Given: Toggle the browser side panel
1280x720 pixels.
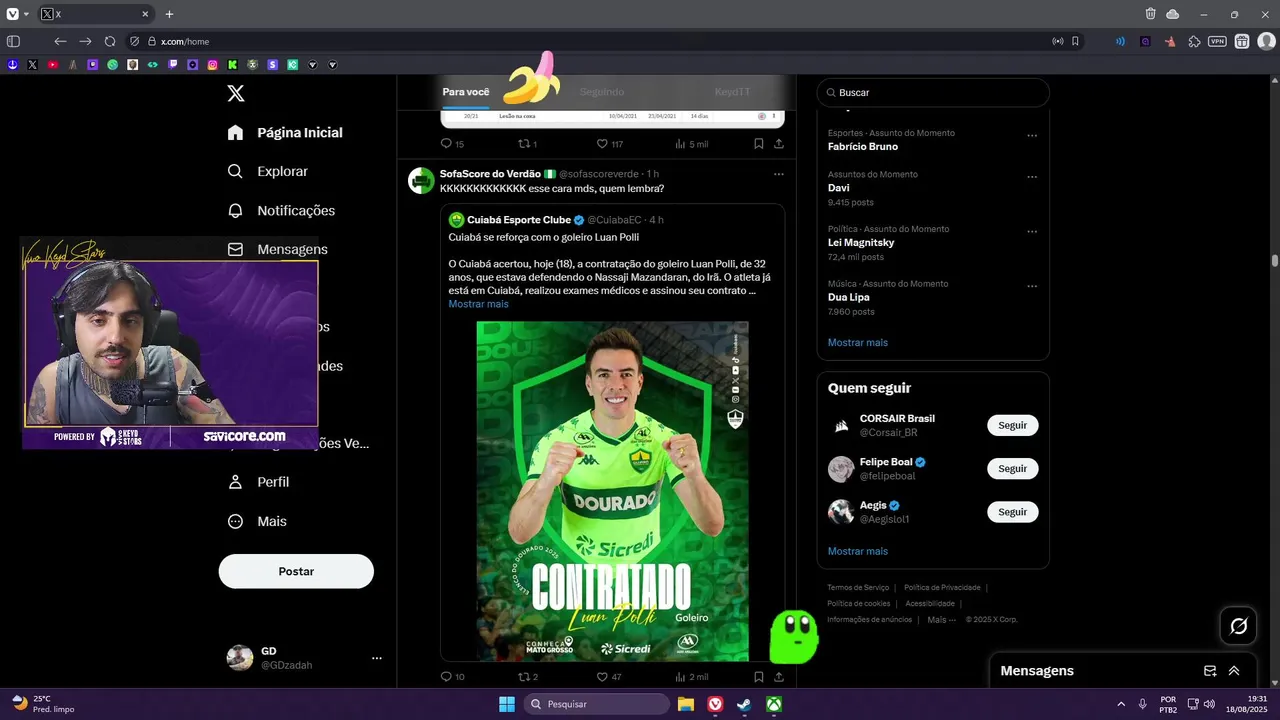Looking at the screenshot, I should pyautogui.click(x=13, y=41).
